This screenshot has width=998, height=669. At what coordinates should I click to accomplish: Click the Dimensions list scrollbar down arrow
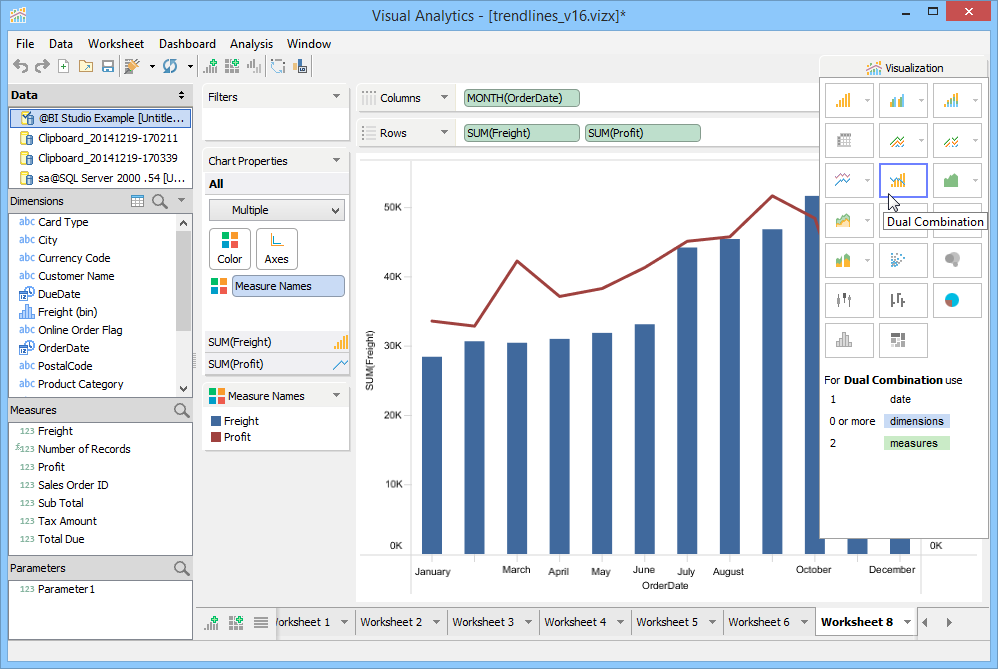tap(183, 388)
